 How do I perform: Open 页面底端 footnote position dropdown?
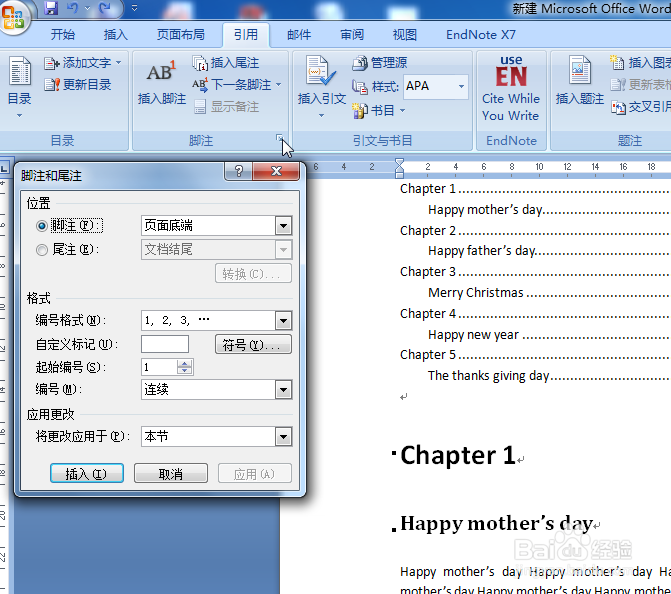[283, 226]
